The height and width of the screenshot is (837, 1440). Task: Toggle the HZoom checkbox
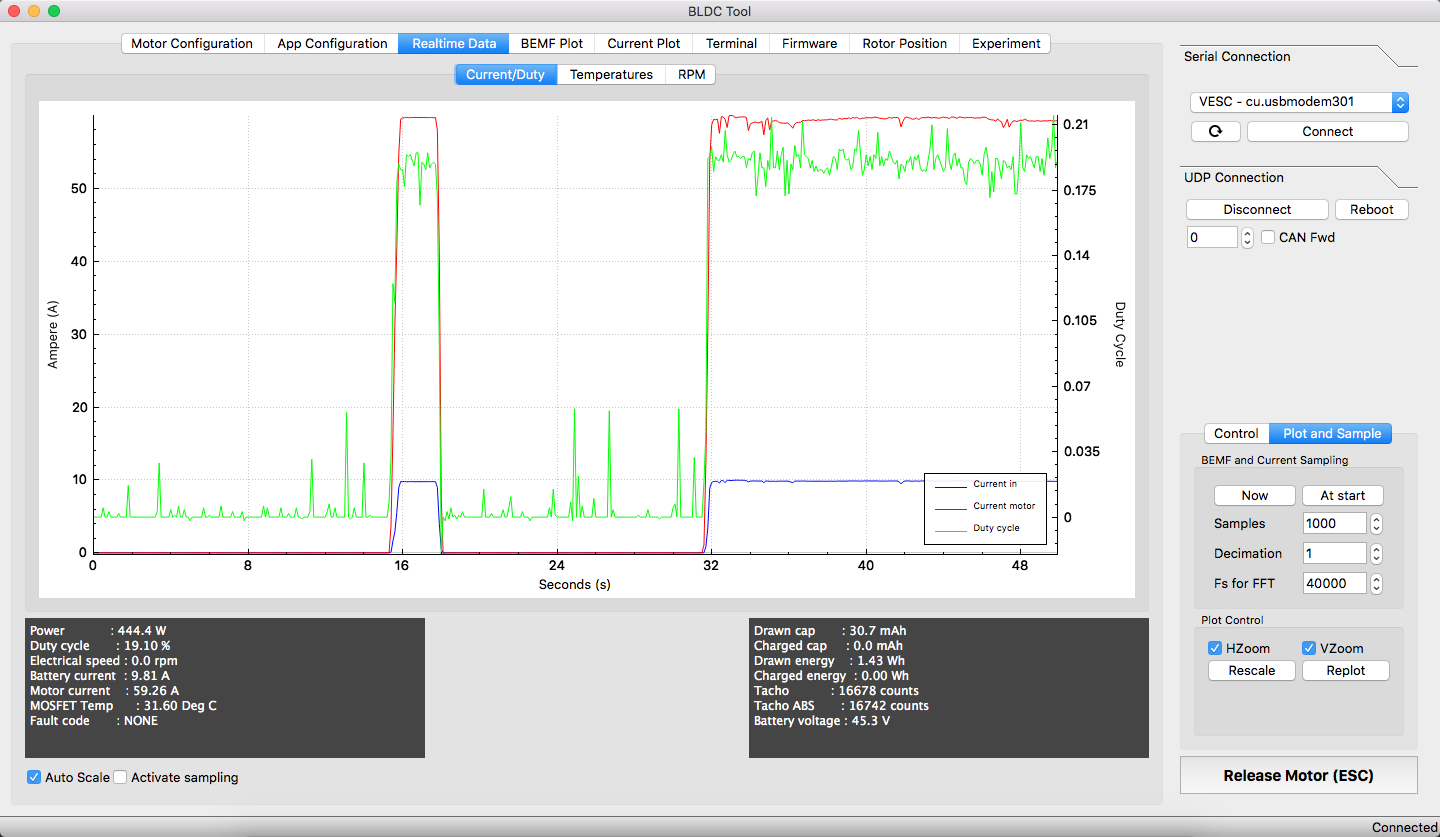pos(1215,648)
